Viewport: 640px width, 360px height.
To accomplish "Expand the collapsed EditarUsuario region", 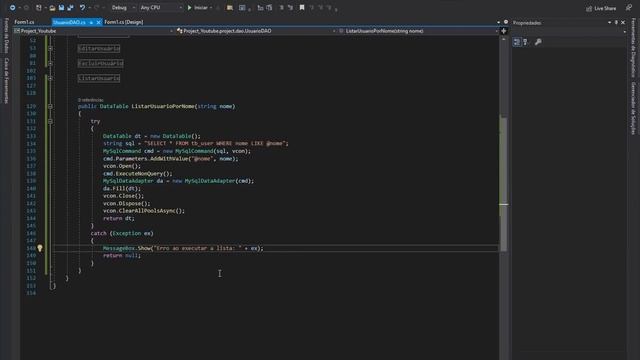I will (50, 48).
